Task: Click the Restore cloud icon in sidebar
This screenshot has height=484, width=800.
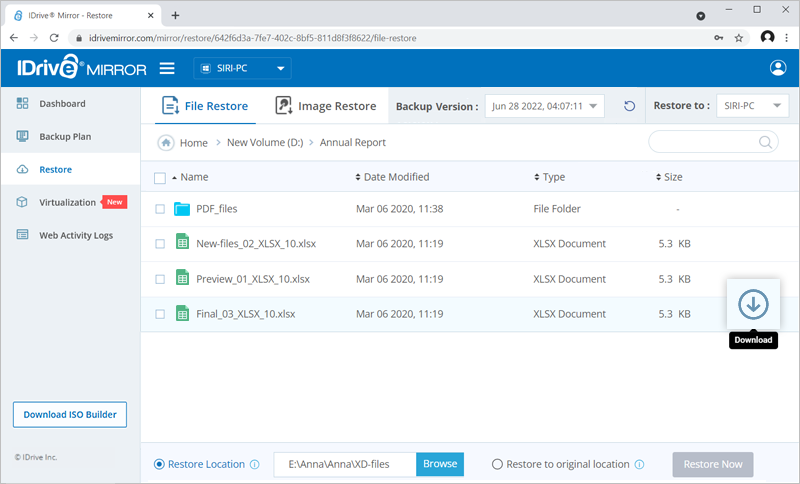Action: 22,169
